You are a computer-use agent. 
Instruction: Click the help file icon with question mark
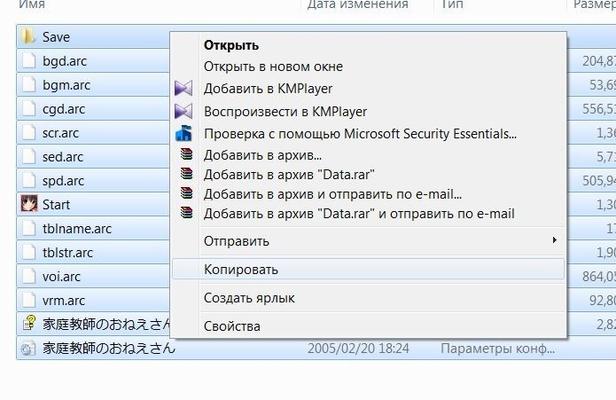click(29, 323)
